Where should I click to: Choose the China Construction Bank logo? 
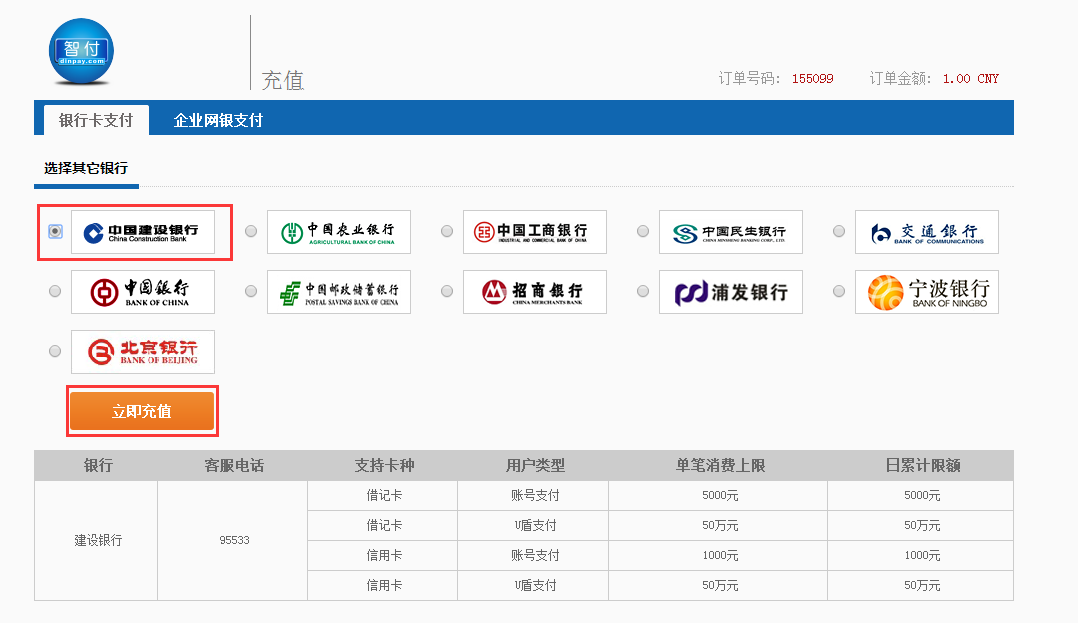point(143,232)
